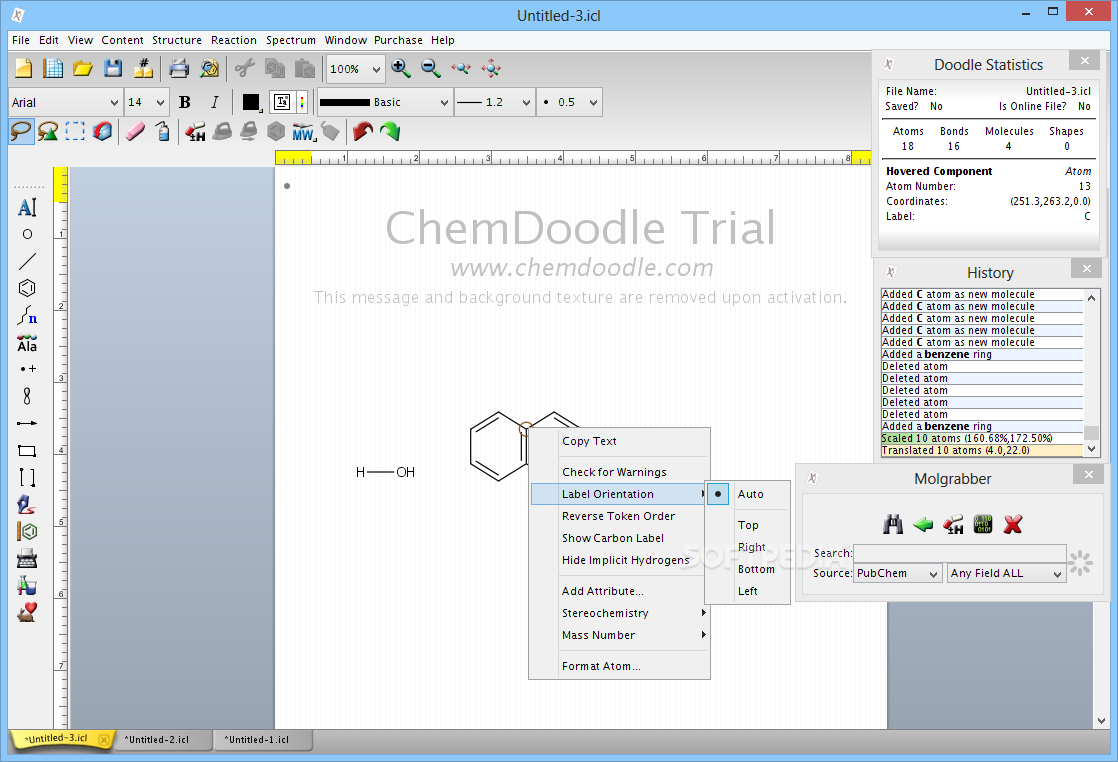Select Top label orientation
Image resolution: width=1118 pixels, height=762 pixels.
pos(748,525)
